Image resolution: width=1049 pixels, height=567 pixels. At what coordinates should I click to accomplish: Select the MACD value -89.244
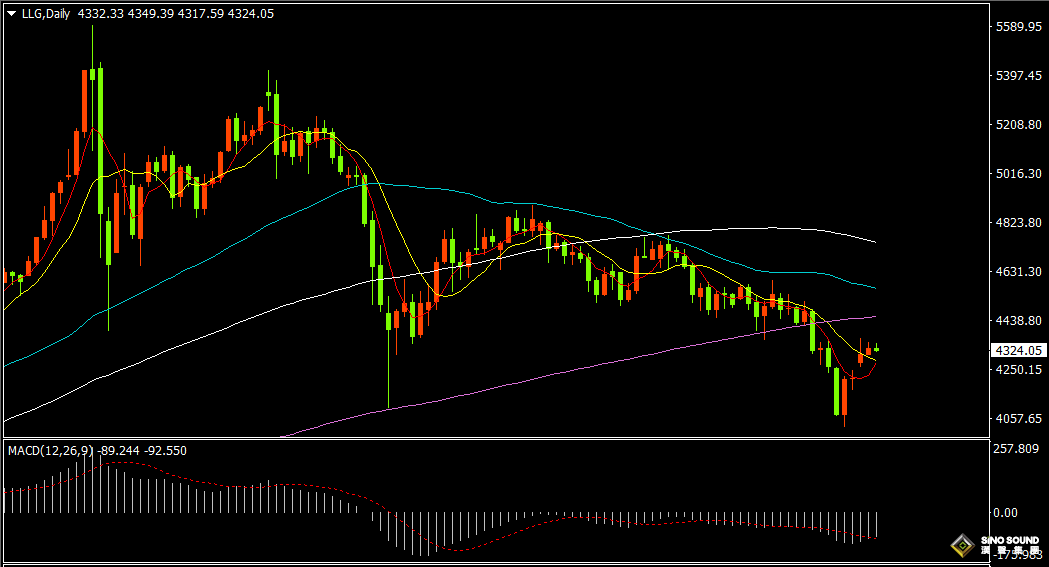coord(118,451)
